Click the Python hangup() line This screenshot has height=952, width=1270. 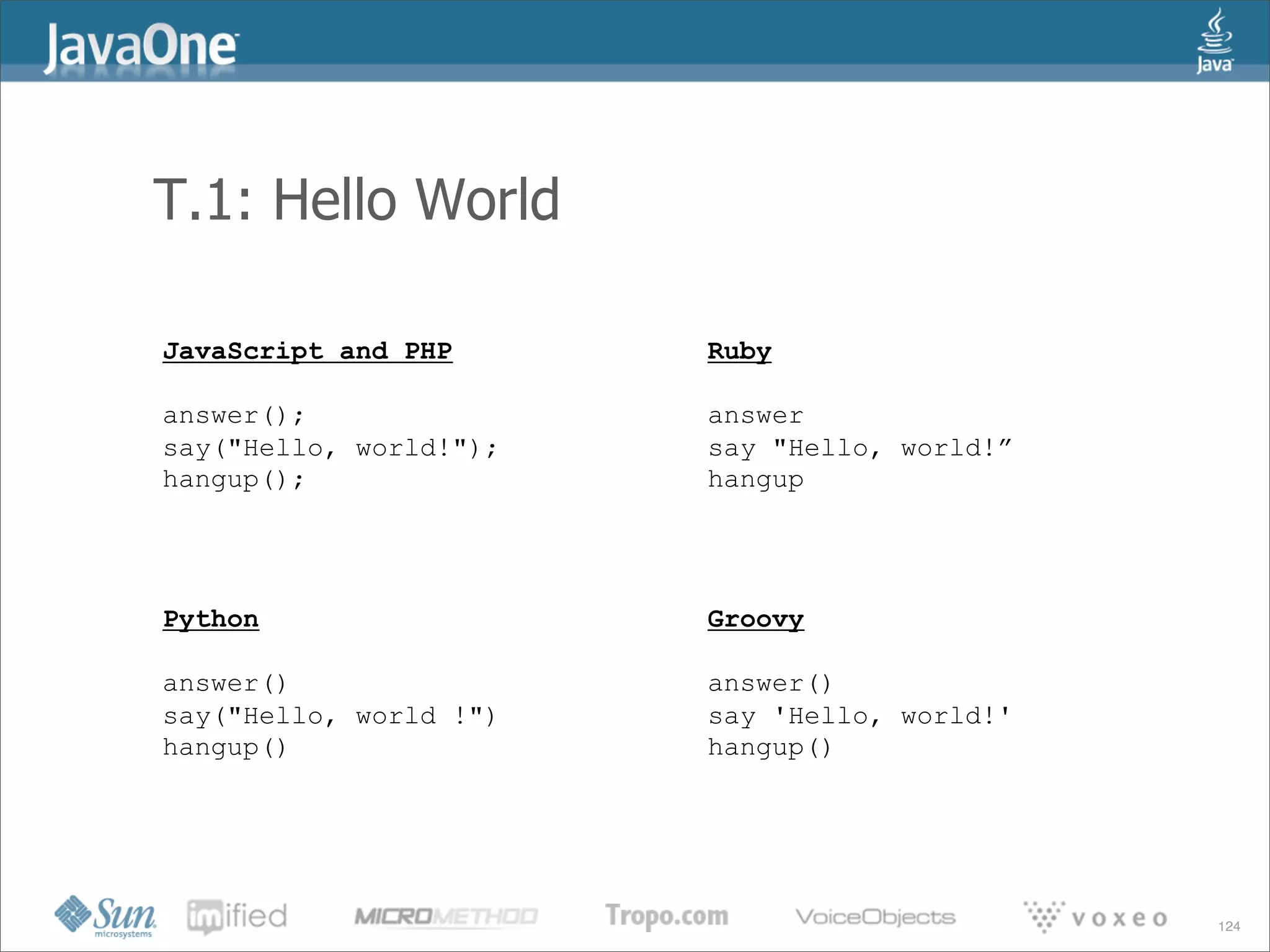point(224,747)
